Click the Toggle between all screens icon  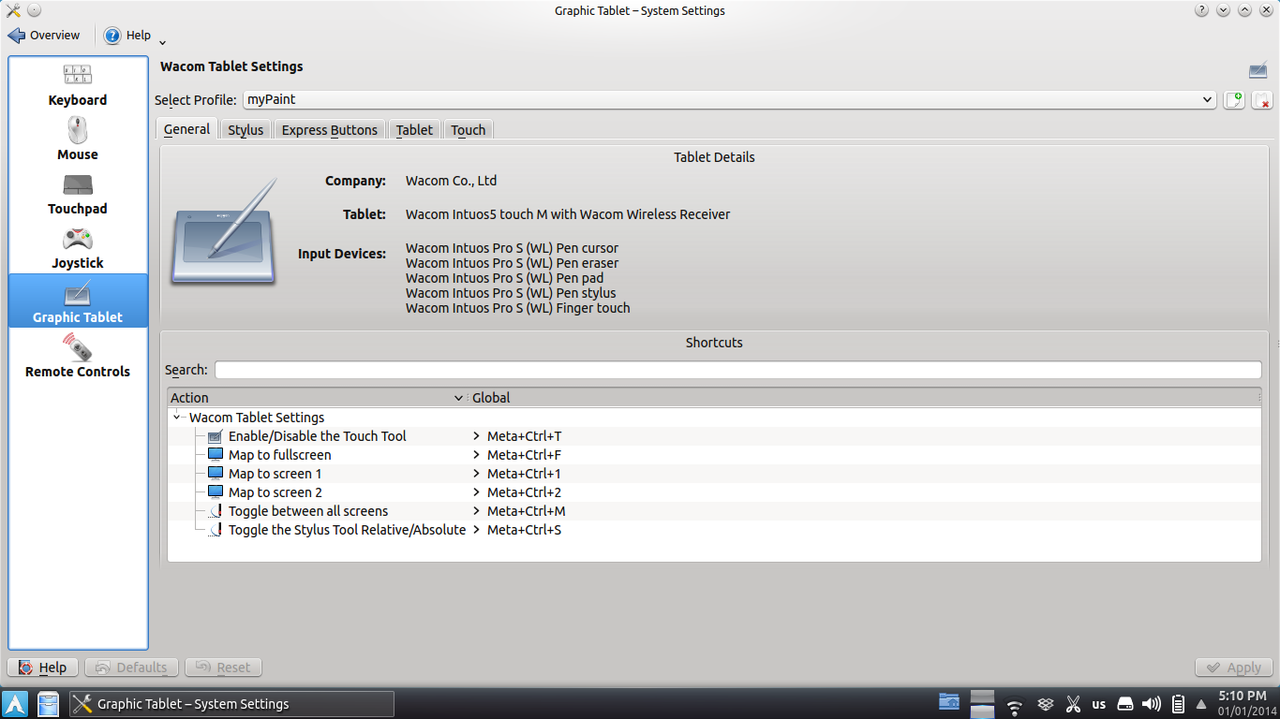click(x=215, y=511)
